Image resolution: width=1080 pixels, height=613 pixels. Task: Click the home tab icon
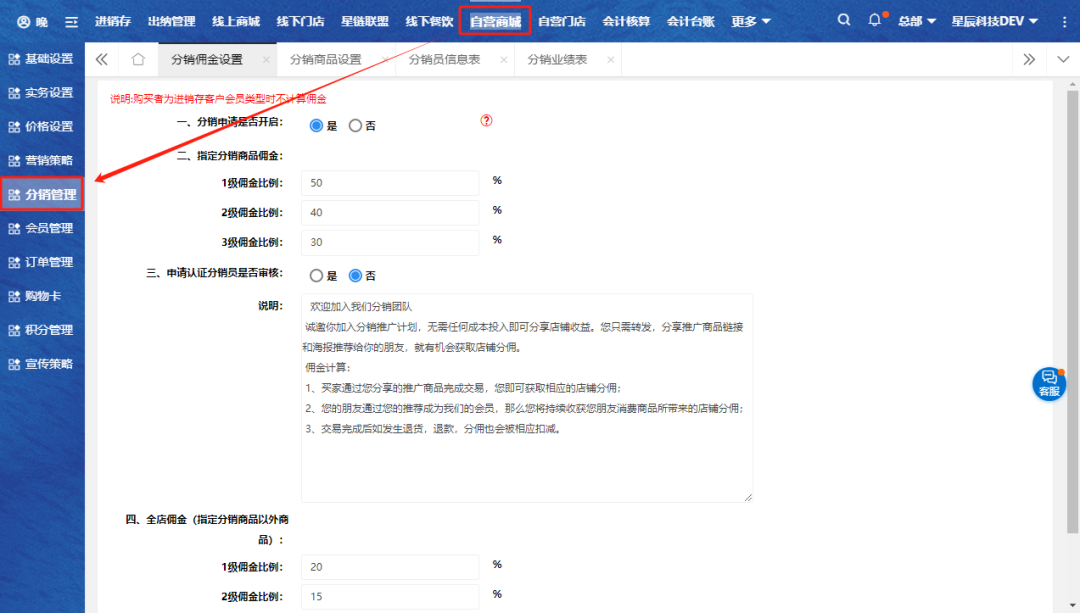tap(138, 59)
